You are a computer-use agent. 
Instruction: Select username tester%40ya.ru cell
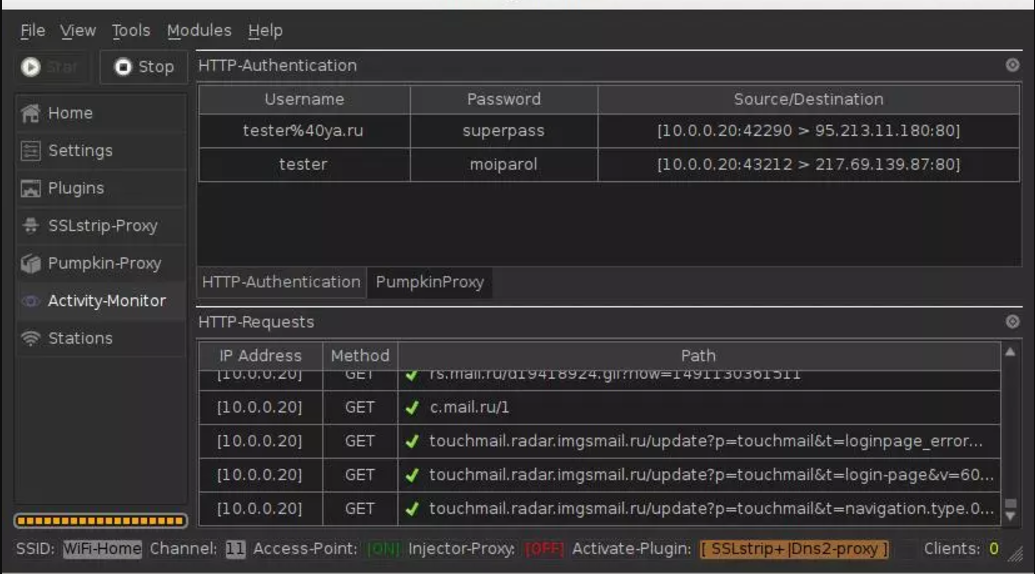[x=304, y=131]
